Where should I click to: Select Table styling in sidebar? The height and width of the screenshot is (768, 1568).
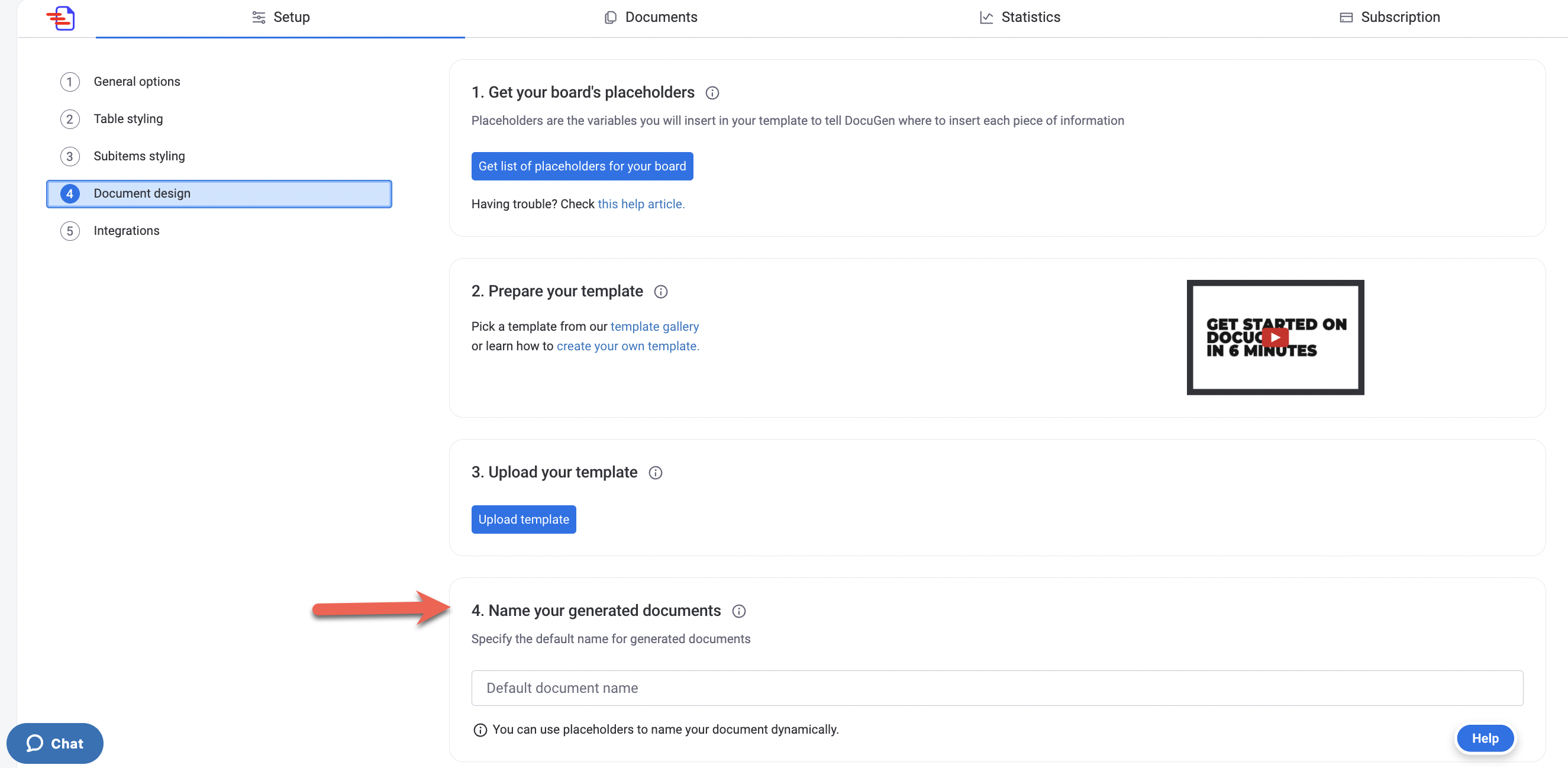coord(128,119)
